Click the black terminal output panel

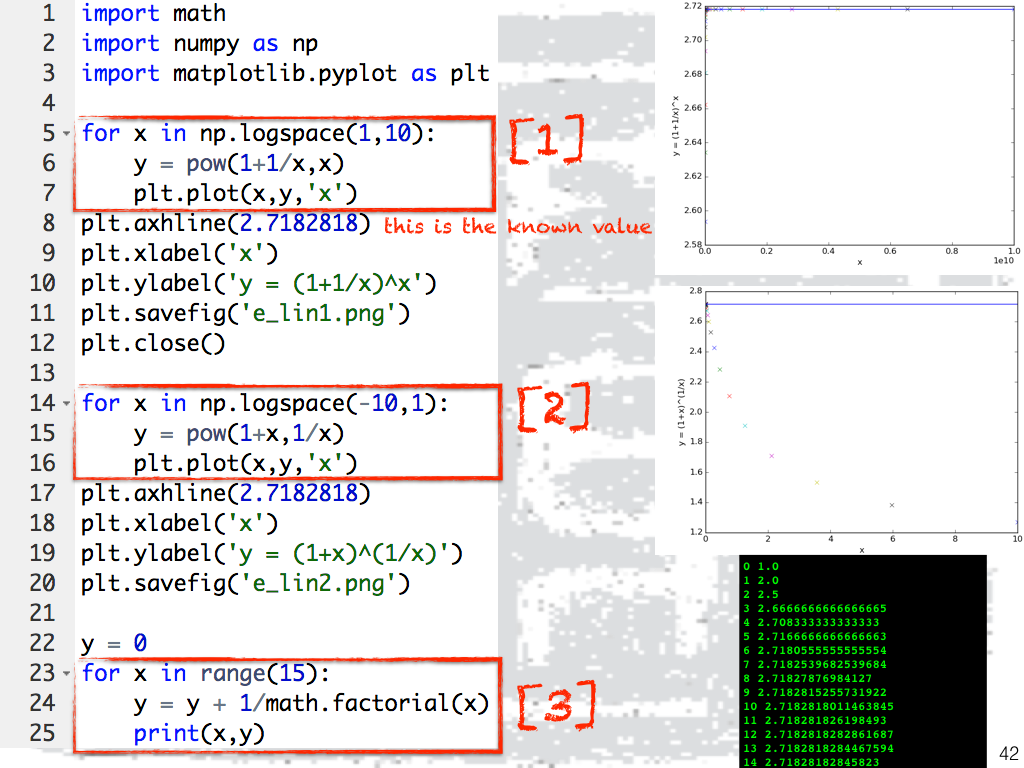[863, 661]
